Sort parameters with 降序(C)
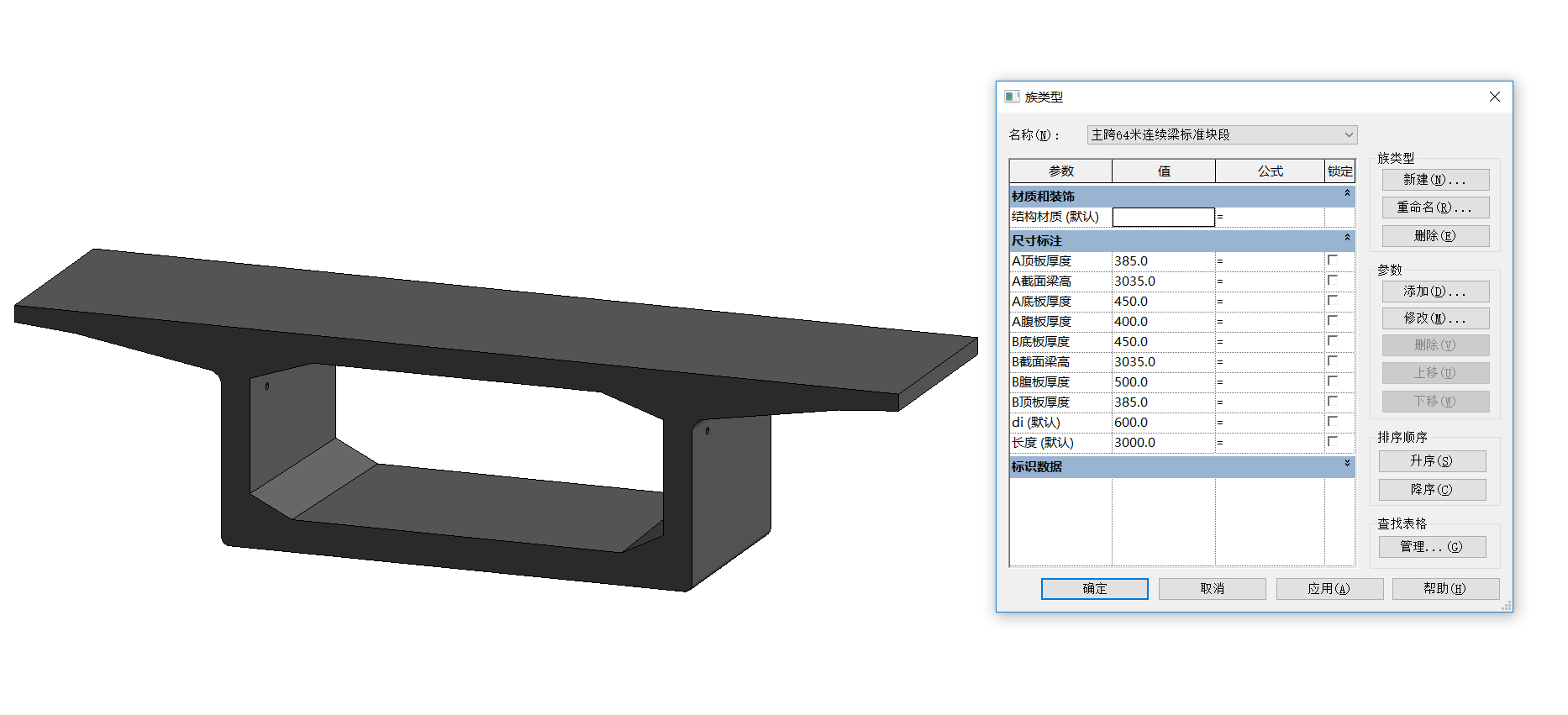The image size is (1568, 715). click(1432, 490)
